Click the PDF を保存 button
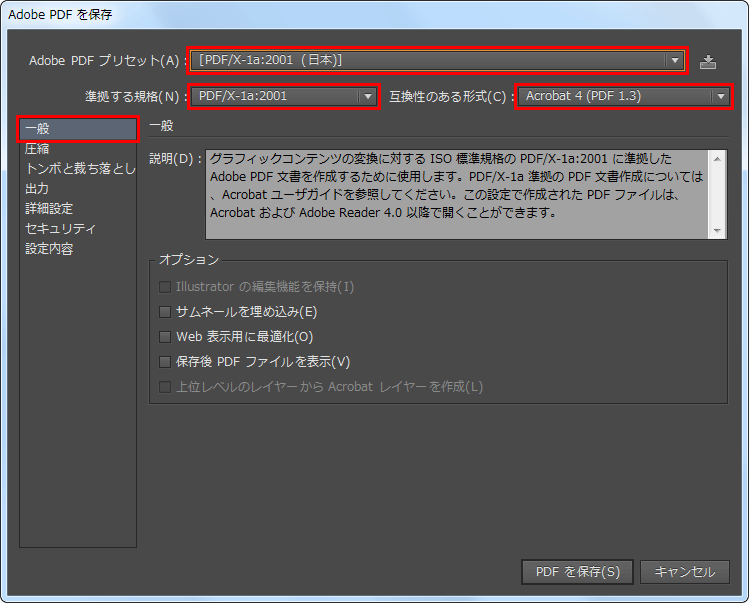 [577, 572]
